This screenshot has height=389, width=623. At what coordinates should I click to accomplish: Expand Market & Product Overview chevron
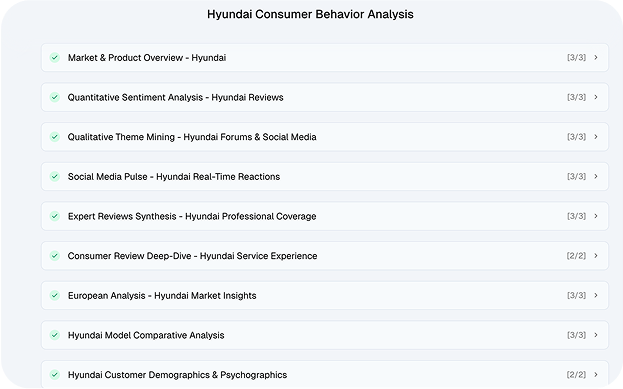(596, 58)
